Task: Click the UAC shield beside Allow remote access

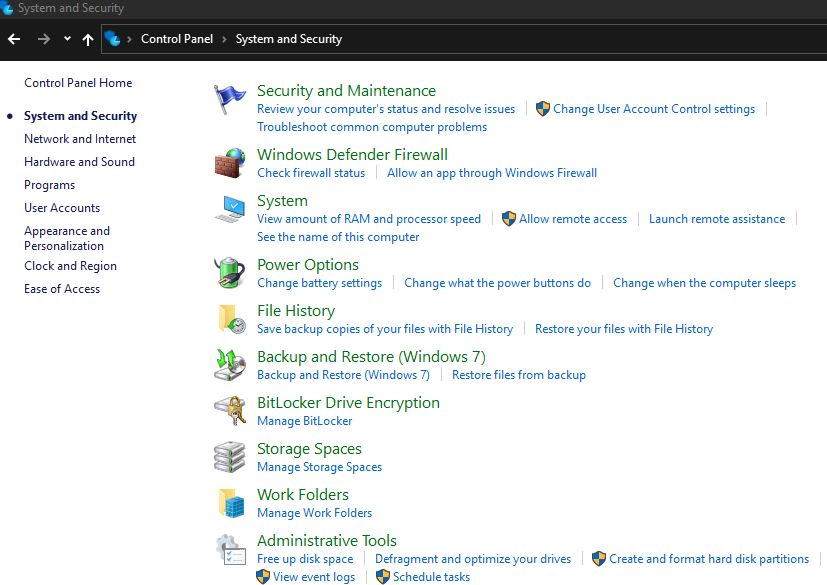Action: click(x=510, y=219)
